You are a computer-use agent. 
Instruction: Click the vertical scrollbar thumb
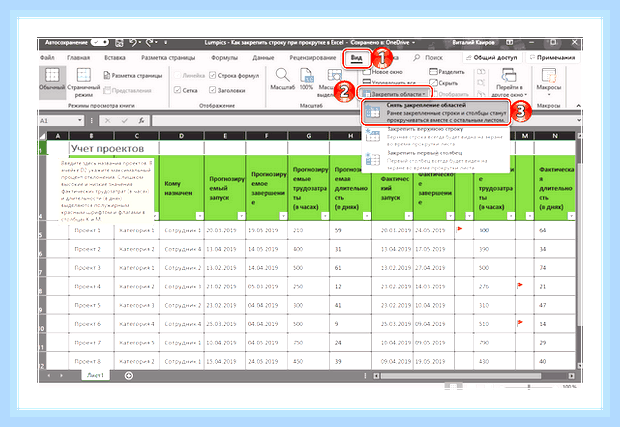pyautogui.click(x=579, y=245)
